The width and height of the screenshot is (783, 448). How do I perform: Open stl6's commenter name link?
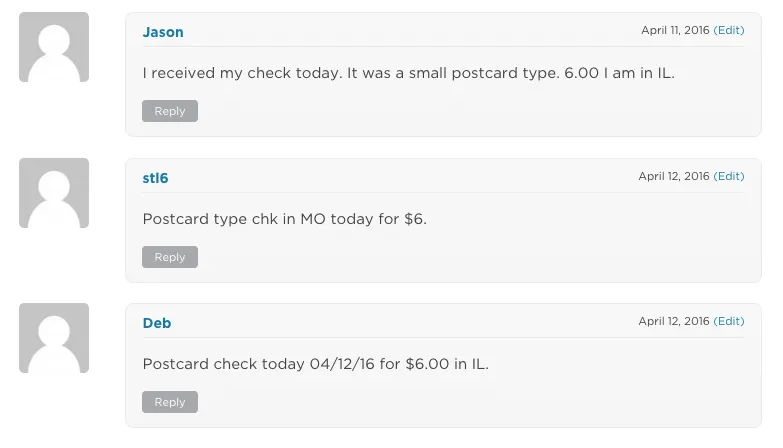(x=155, y=178)
